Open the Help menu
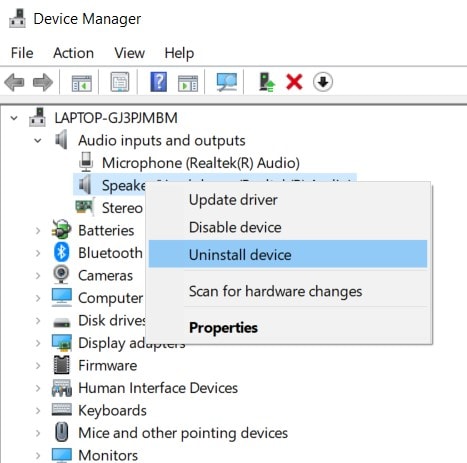Viewport: 467px width, 463px height. point(179,53)
